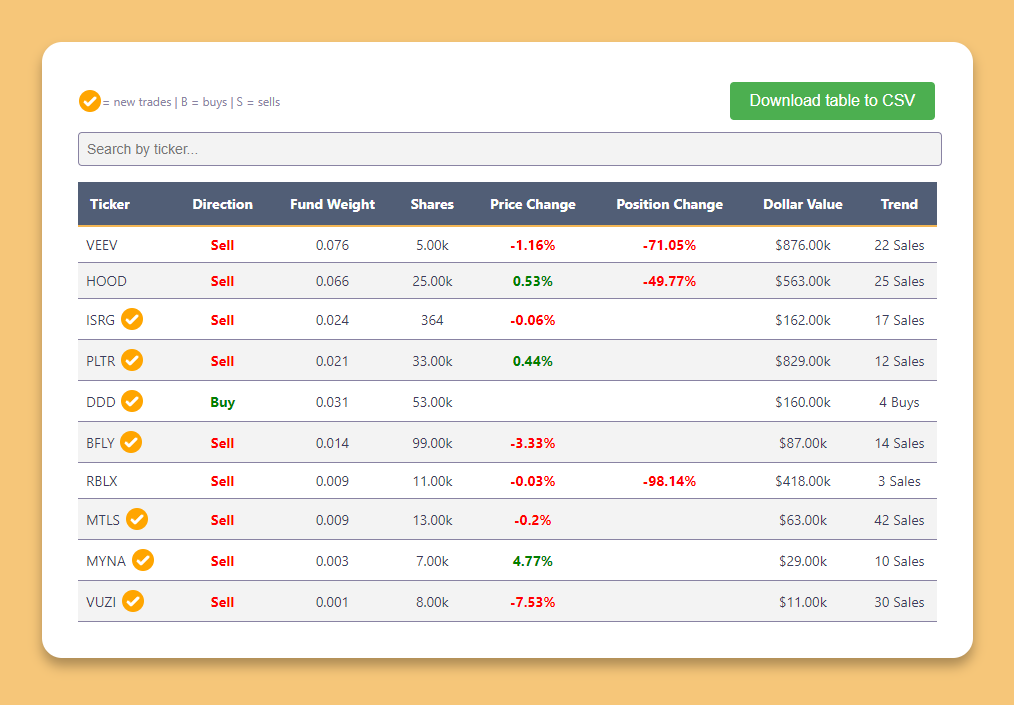Select the VUZI ticker text
The height and width of the screenshot is (705, 1014).
(101, 602)
